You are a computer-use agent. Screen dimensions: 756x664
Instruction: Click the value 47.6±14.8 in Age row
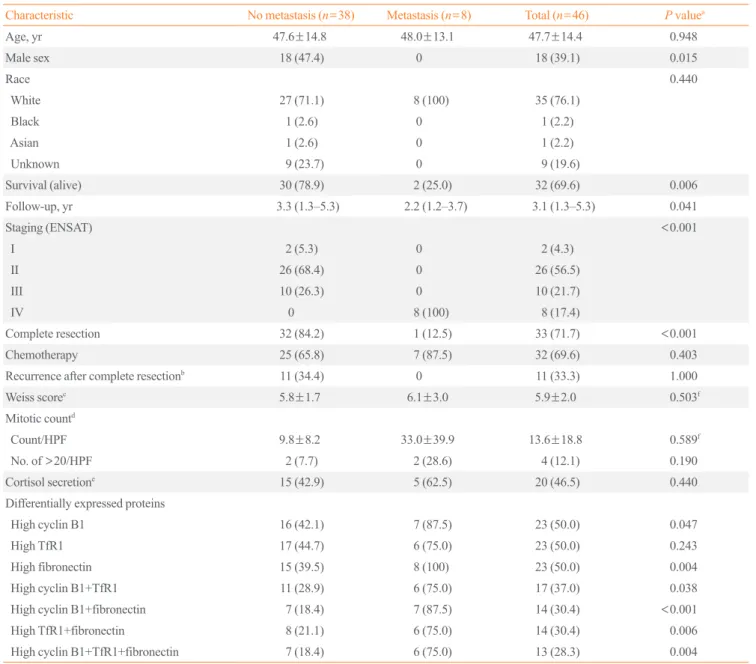299,37
